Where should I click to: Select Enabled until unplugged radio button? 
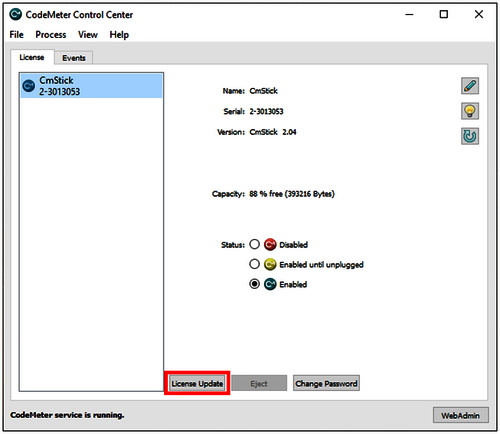pyautogui.click(x=254, y=264)
